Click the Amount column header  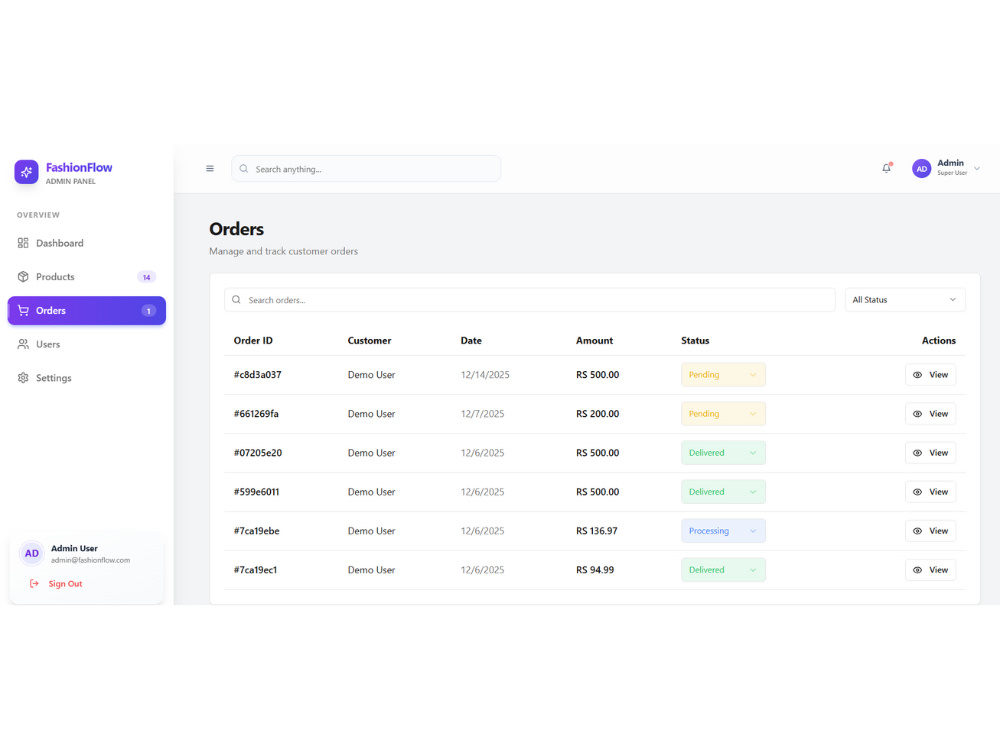594,341
